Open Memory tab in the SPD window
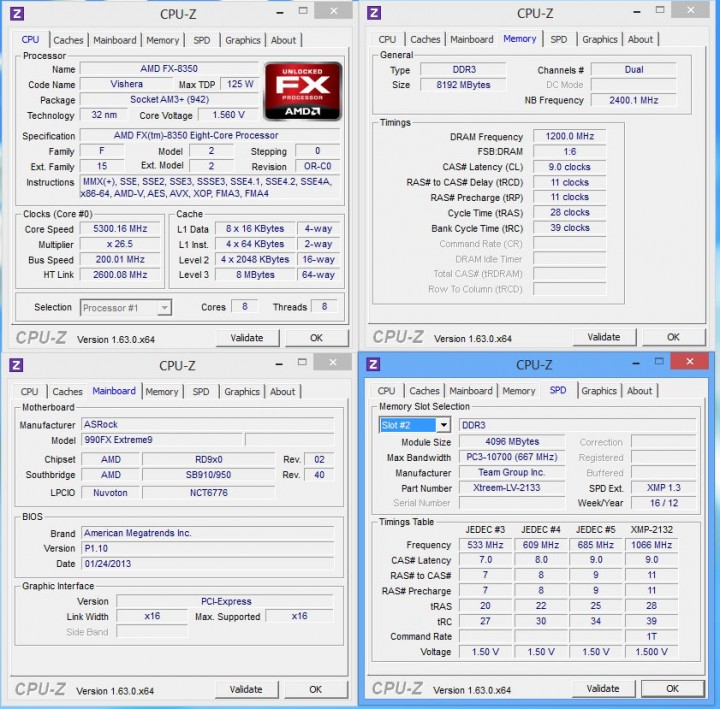 (519, 391)
